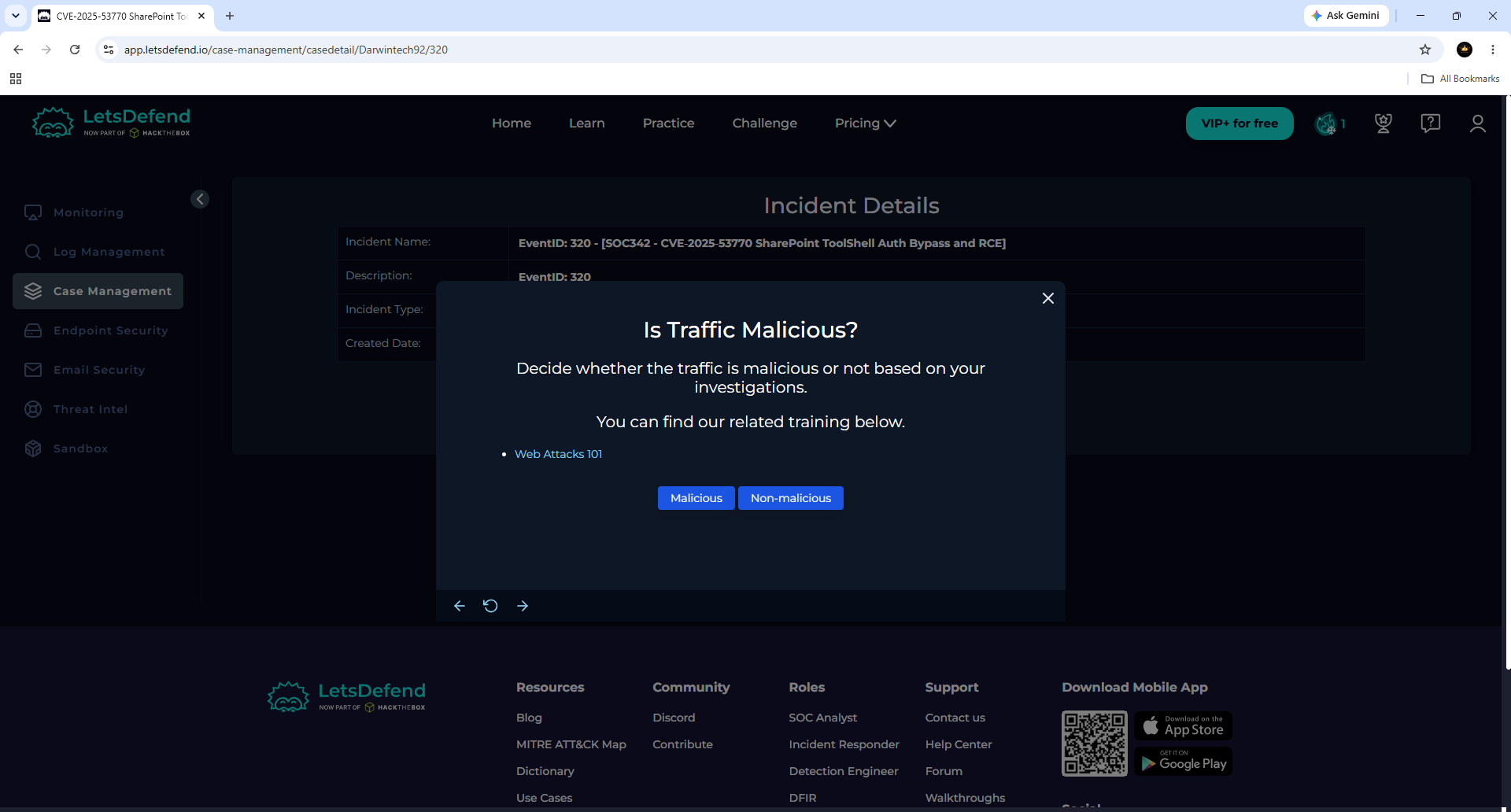Click the address bar URL field
The image size is (1511, 812).
click(x=767, y=50)
